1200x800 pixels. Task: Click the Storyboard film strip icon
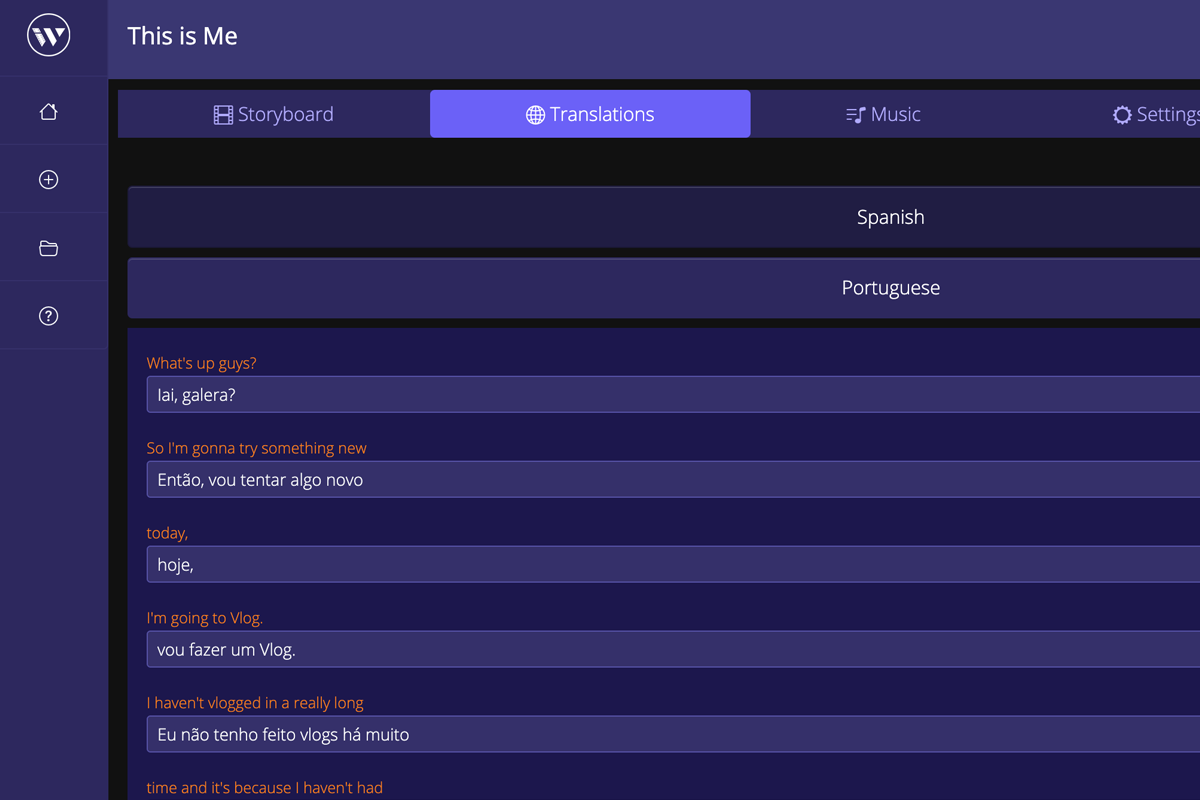click(223, 115)
